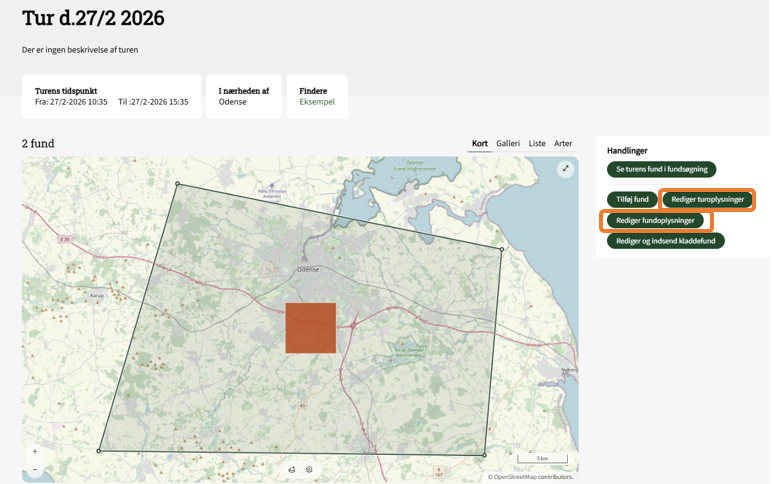This screenshot has height=484, width=774.
Task: Open the map settings gear icon
Action: coord(309,469)
